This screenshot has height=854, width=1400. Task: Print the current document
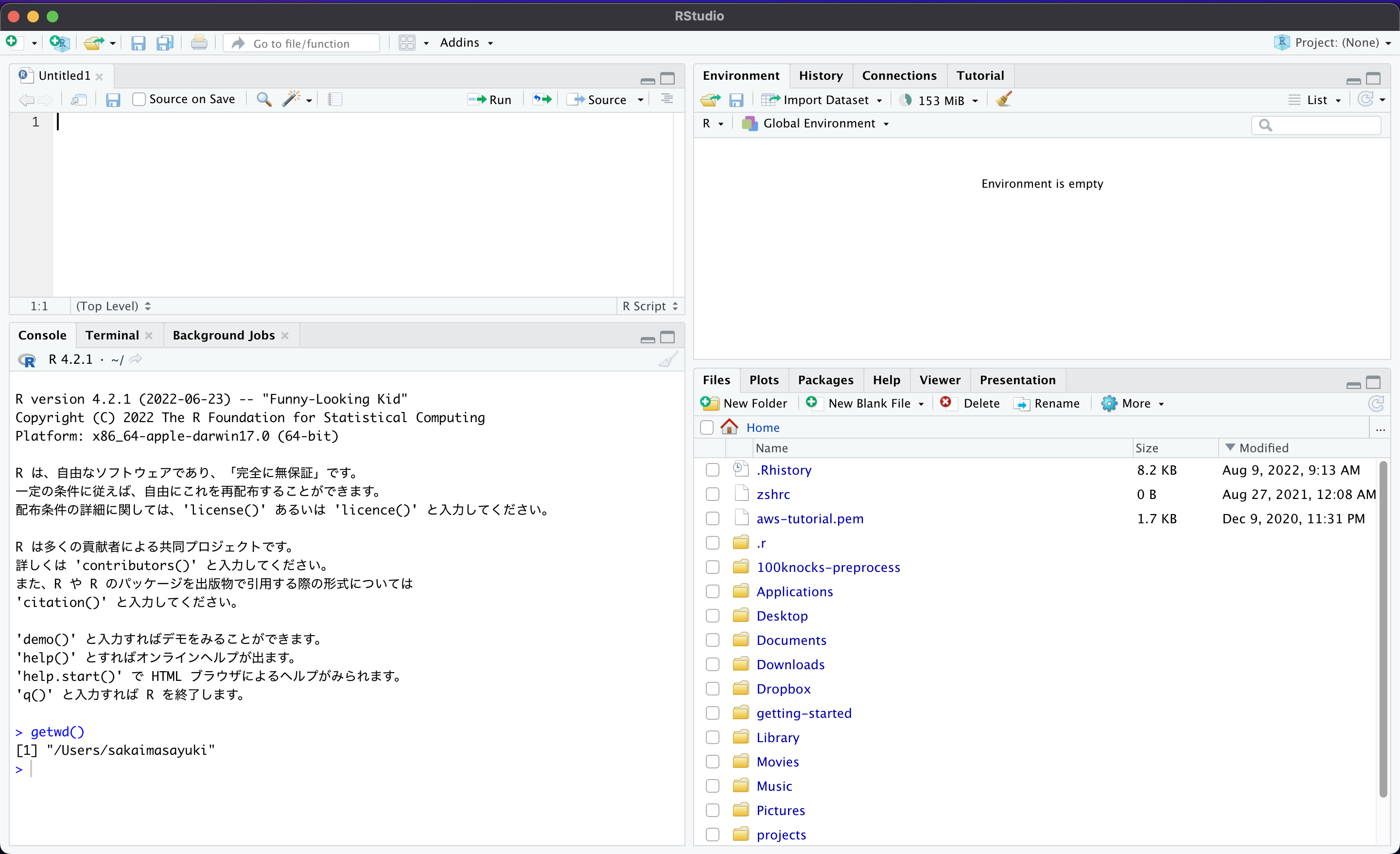pos(199,43)
